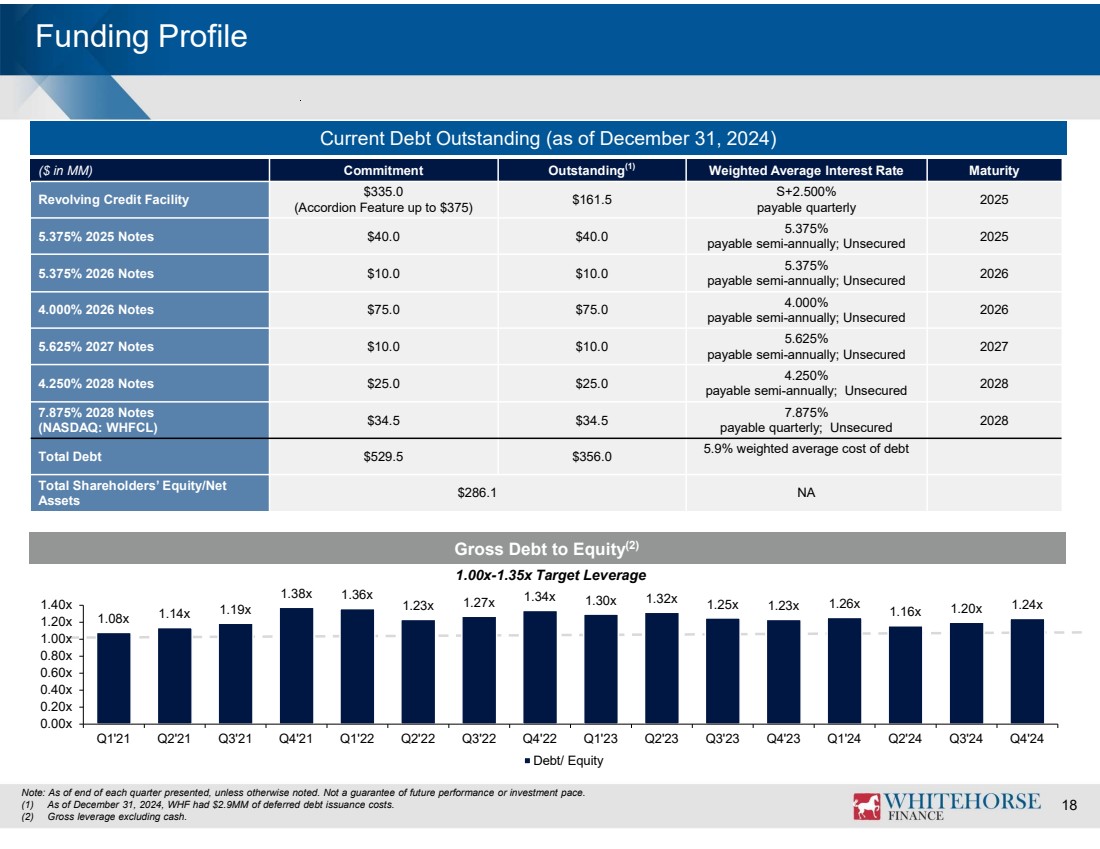Select the 'Funding Profile' slide title
This screenshot has width=1100, height=849.
click(141, 36)
